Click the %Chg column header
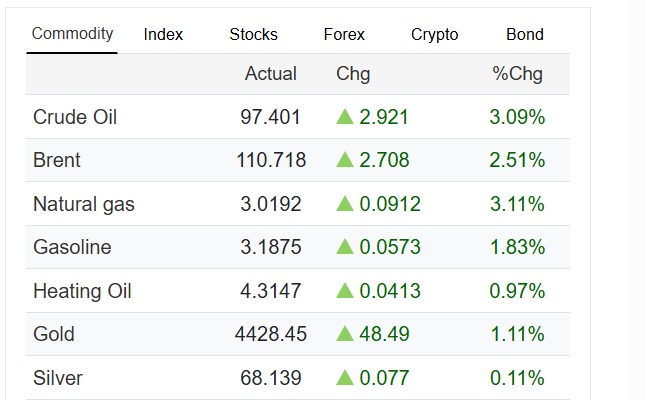 [518, 73]
